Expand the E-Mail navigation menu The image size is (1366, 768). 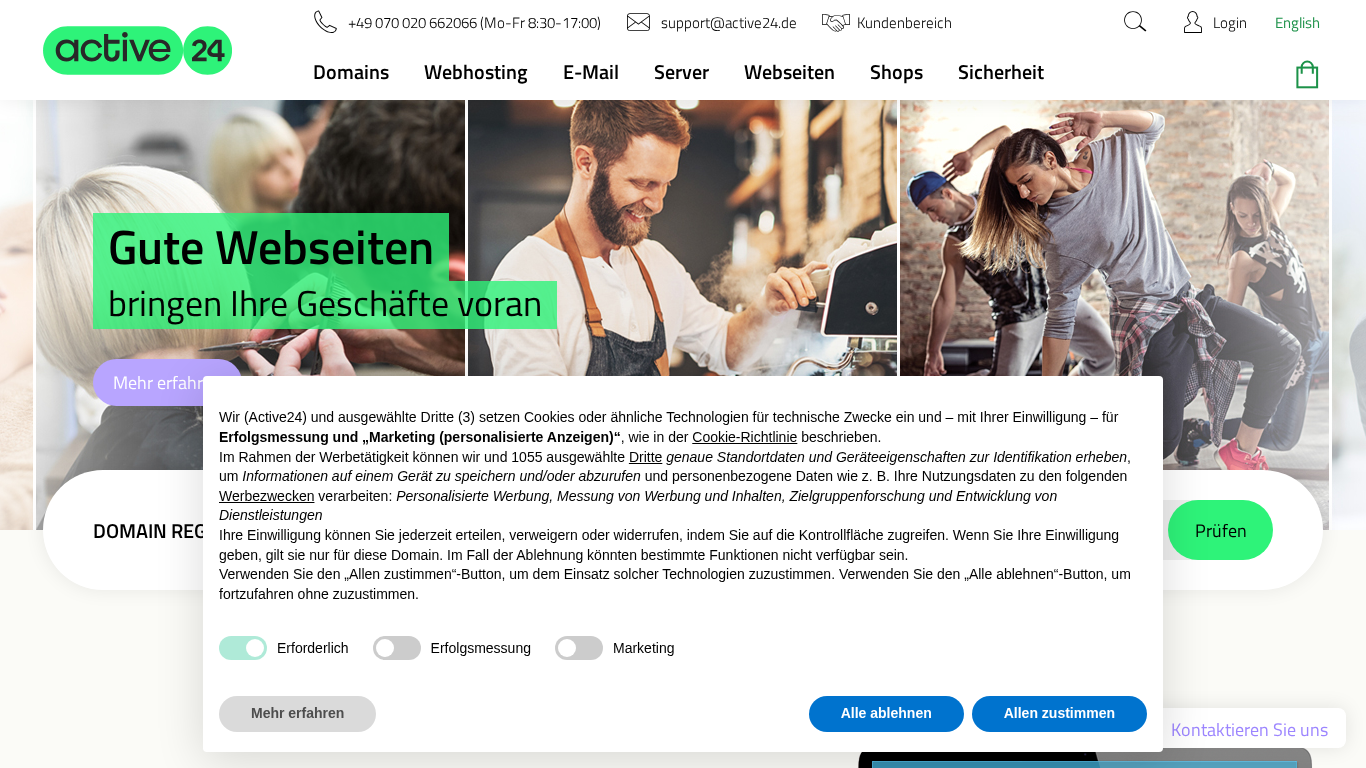[x=591, y=72]
